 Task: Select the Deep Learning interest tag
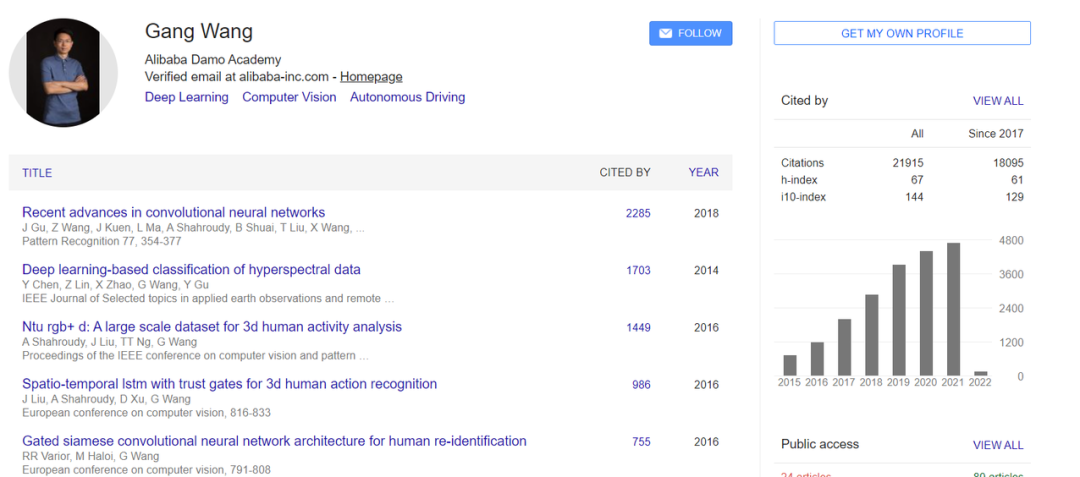point(186,97)
